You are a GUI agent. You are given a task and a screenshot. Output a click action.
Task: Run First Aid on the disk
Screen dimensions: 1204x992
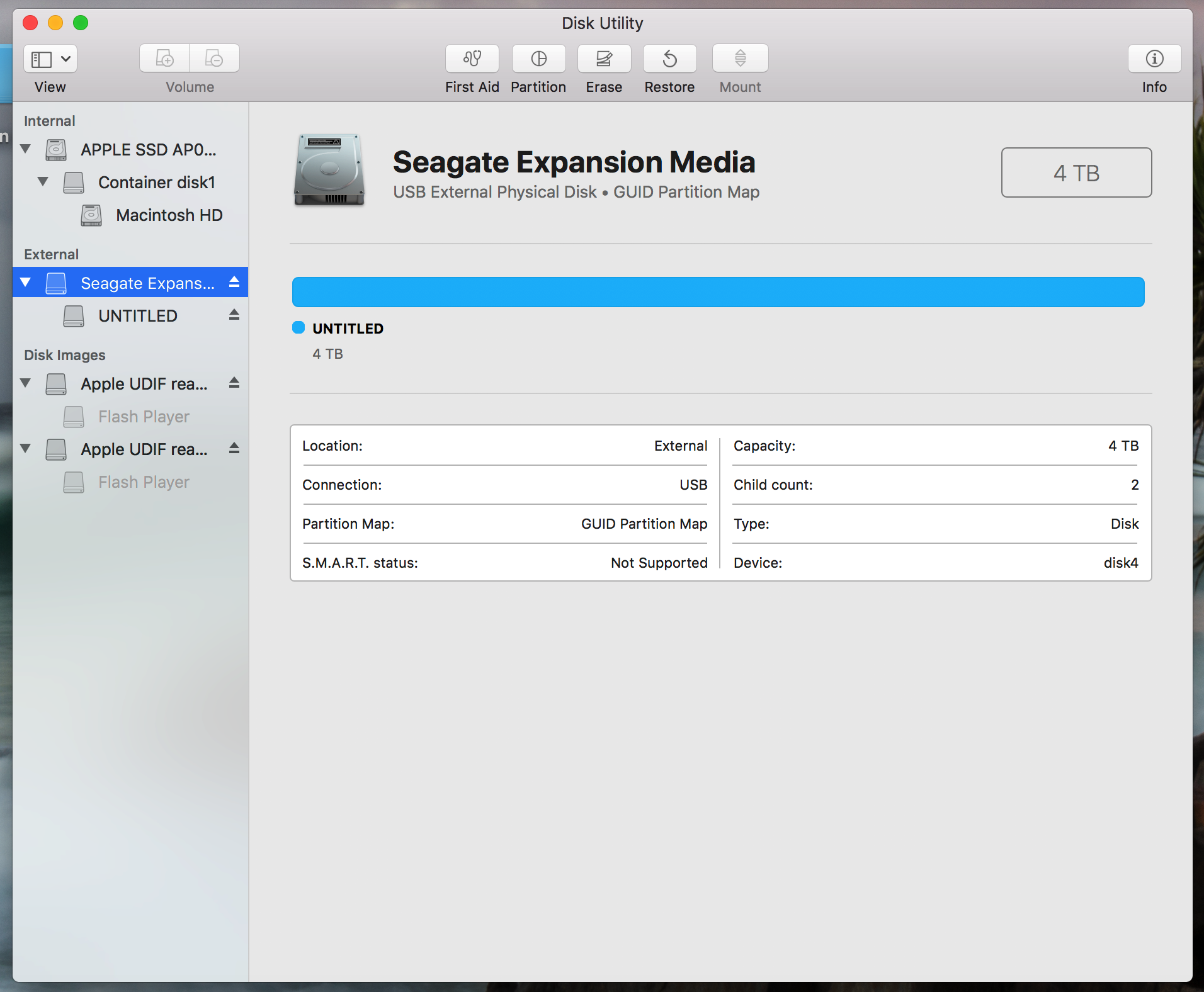point(472,59)
